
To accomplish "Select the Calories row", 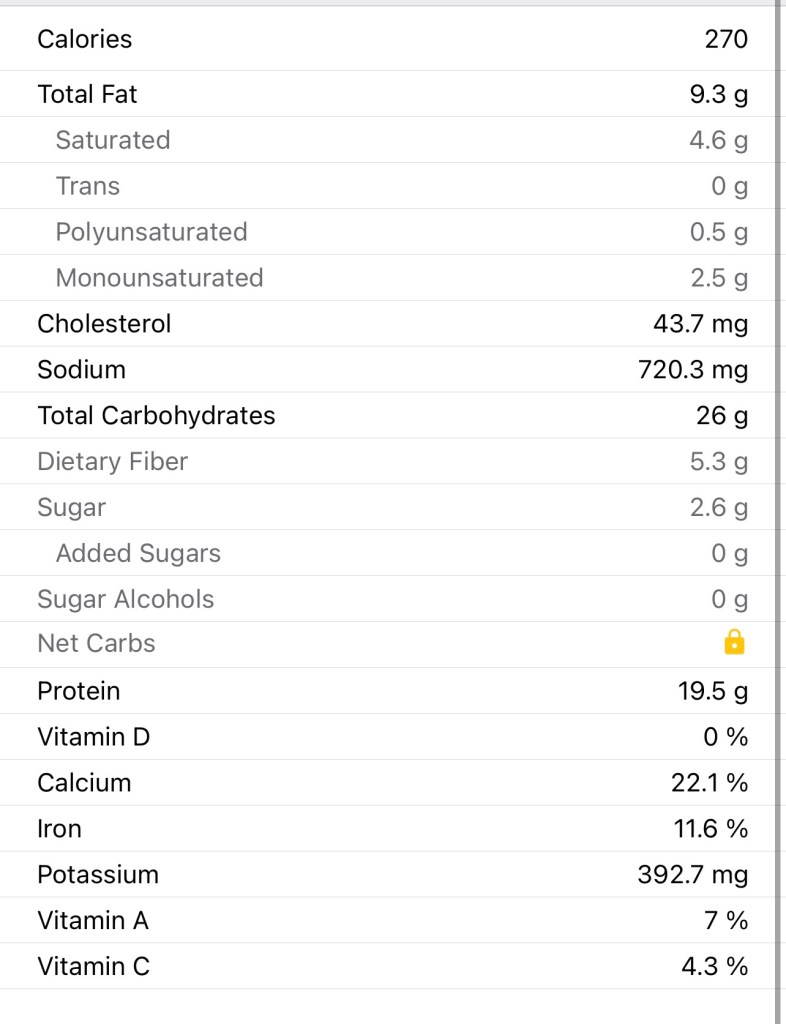I will pyautogui.click(x=390, y=40).
